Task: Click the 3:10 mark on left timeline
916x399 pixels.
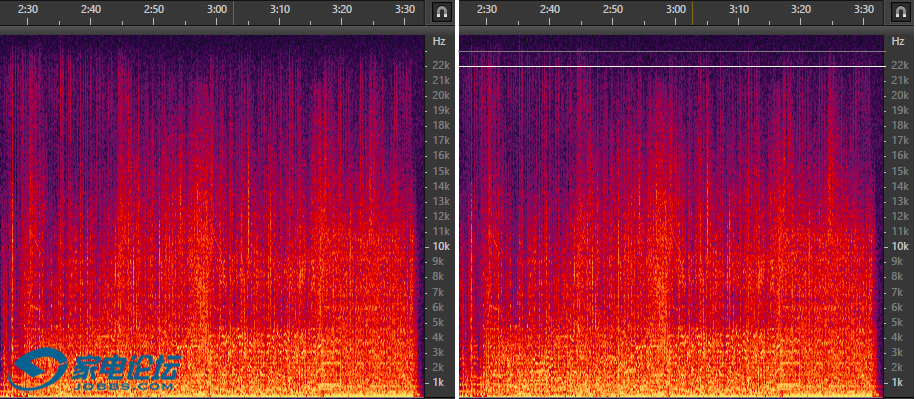Action: pyautogui.click(x=279, y=9)
